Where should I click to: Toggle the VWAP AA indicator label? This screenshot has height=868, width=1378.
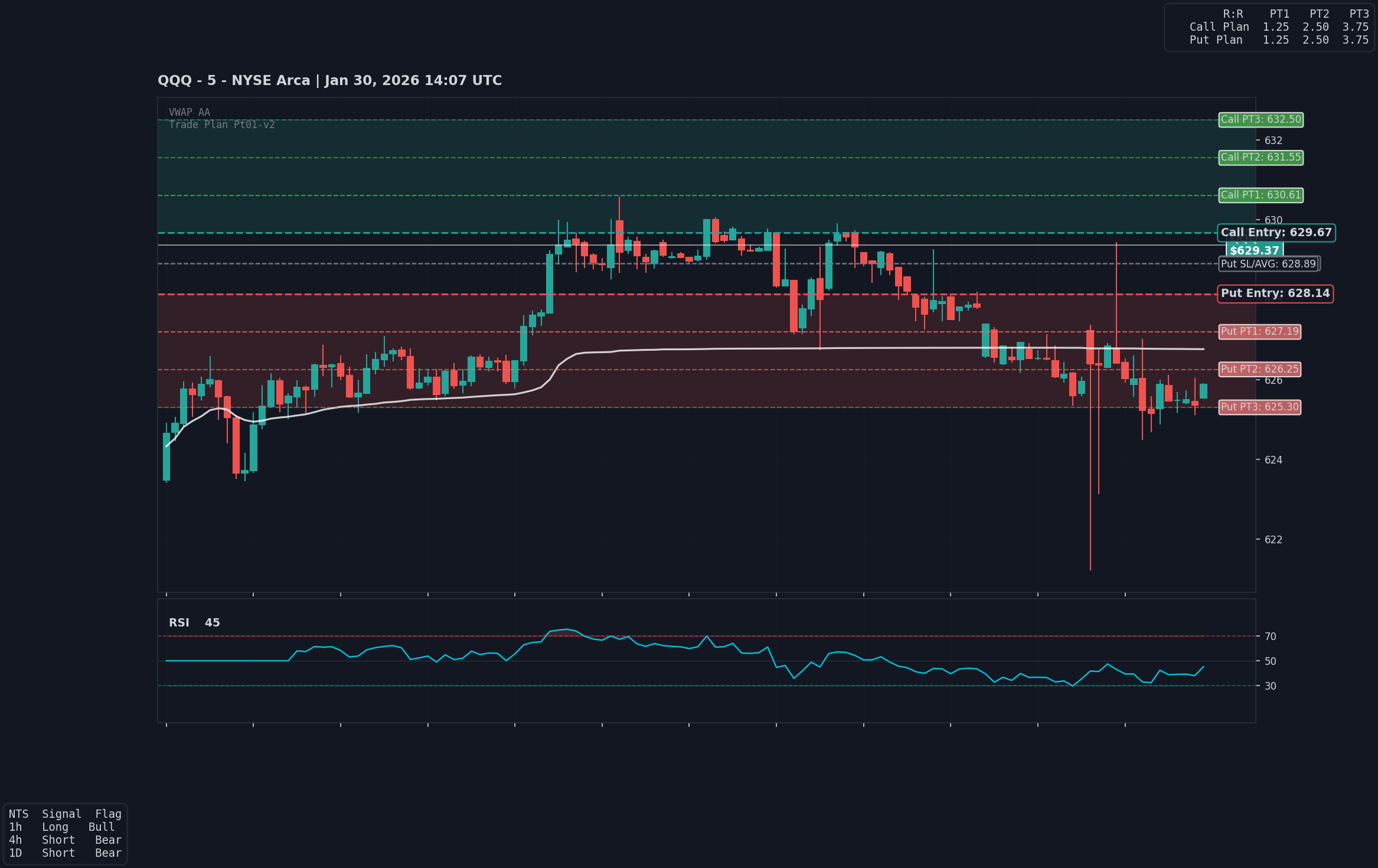coord(189,112)
